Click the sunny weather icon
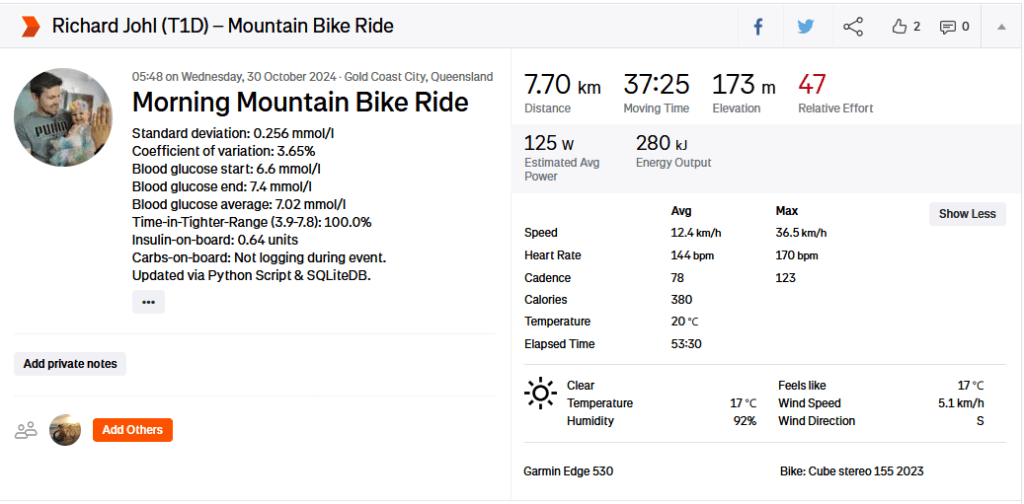 pyautogui.click(x=540, y=393)
